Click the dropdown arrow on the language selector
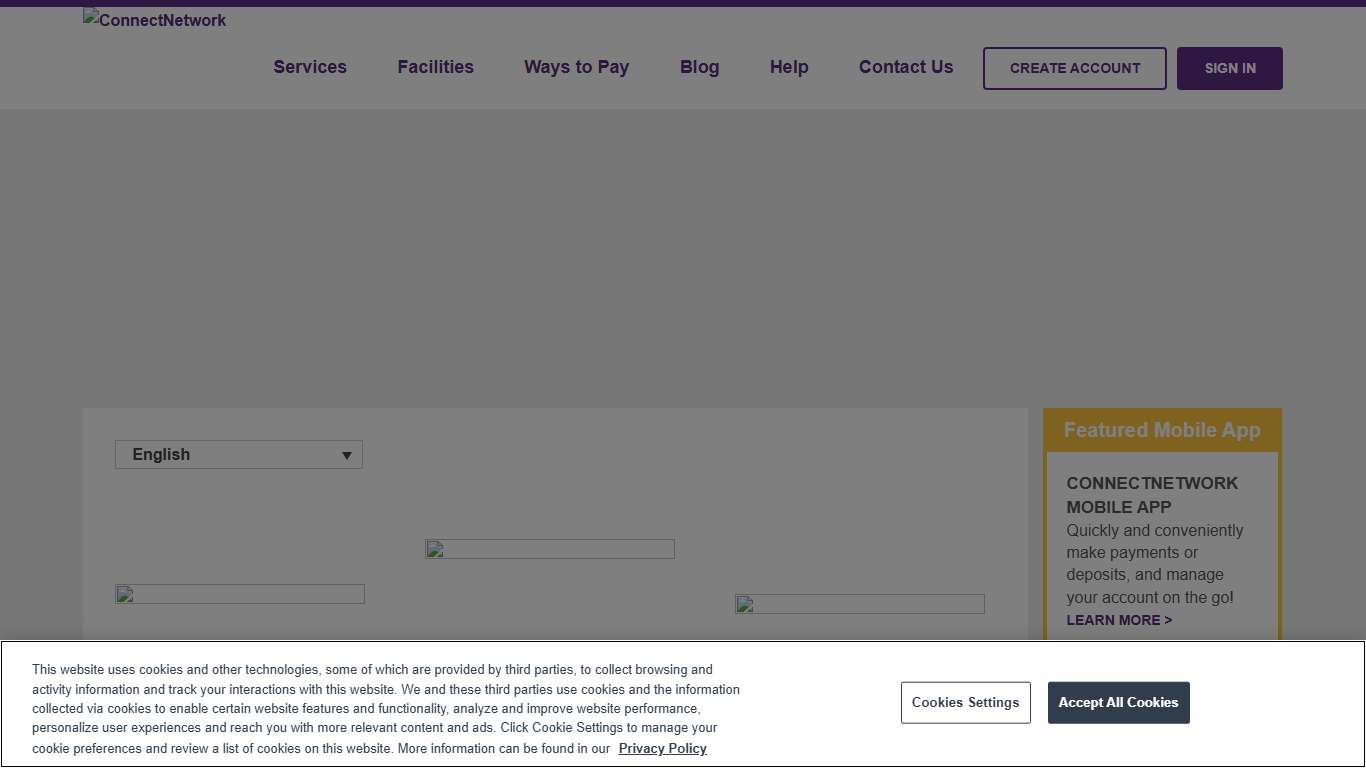Image resolution: width=1366 pixels, height=768 pixels. [x=347, y=454]
